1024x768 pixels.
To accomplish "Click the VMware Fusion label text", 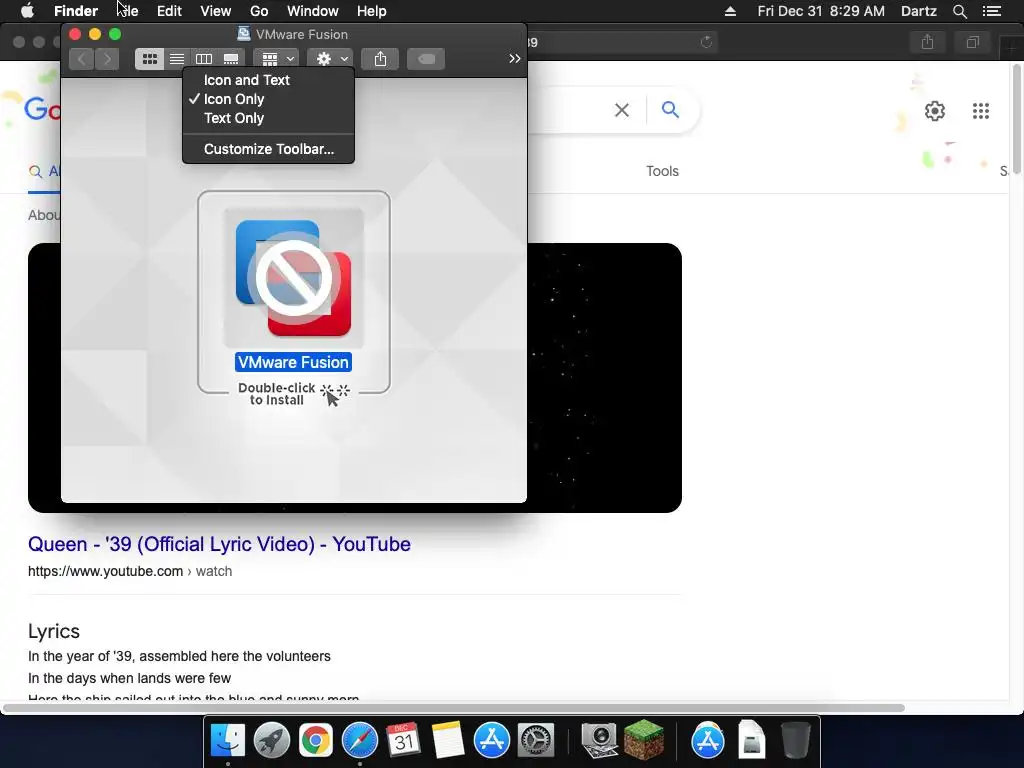I will (293, 362).
